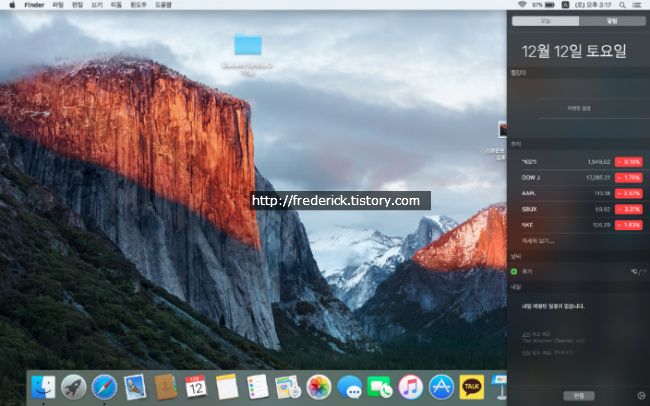Open App Store icon in Dock
The height and width of the screenshot is (406, 650).
click(x=441, y=387)
